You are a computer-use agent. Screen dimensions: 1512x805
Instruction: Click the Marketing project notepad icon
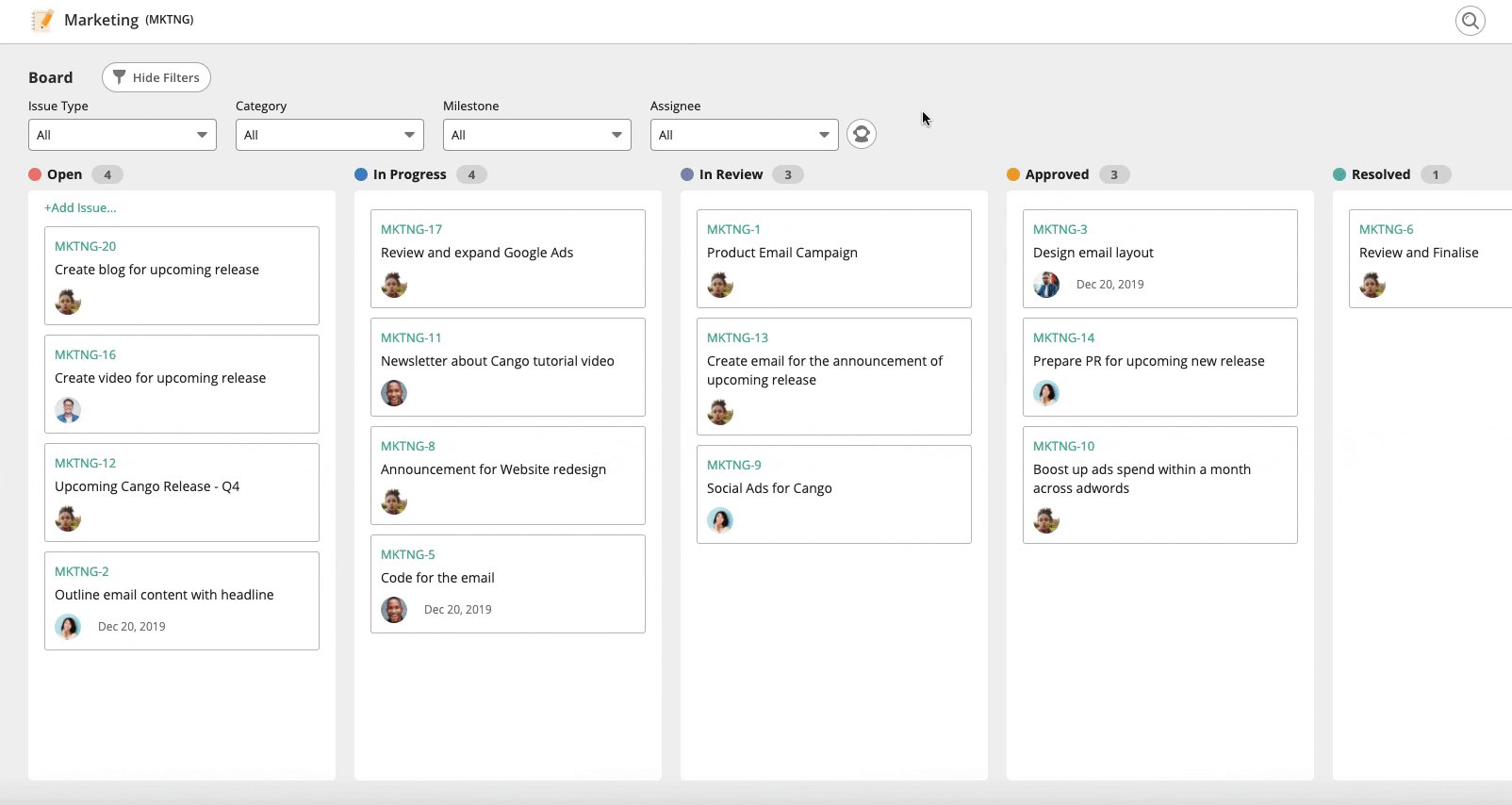(42, 20)
